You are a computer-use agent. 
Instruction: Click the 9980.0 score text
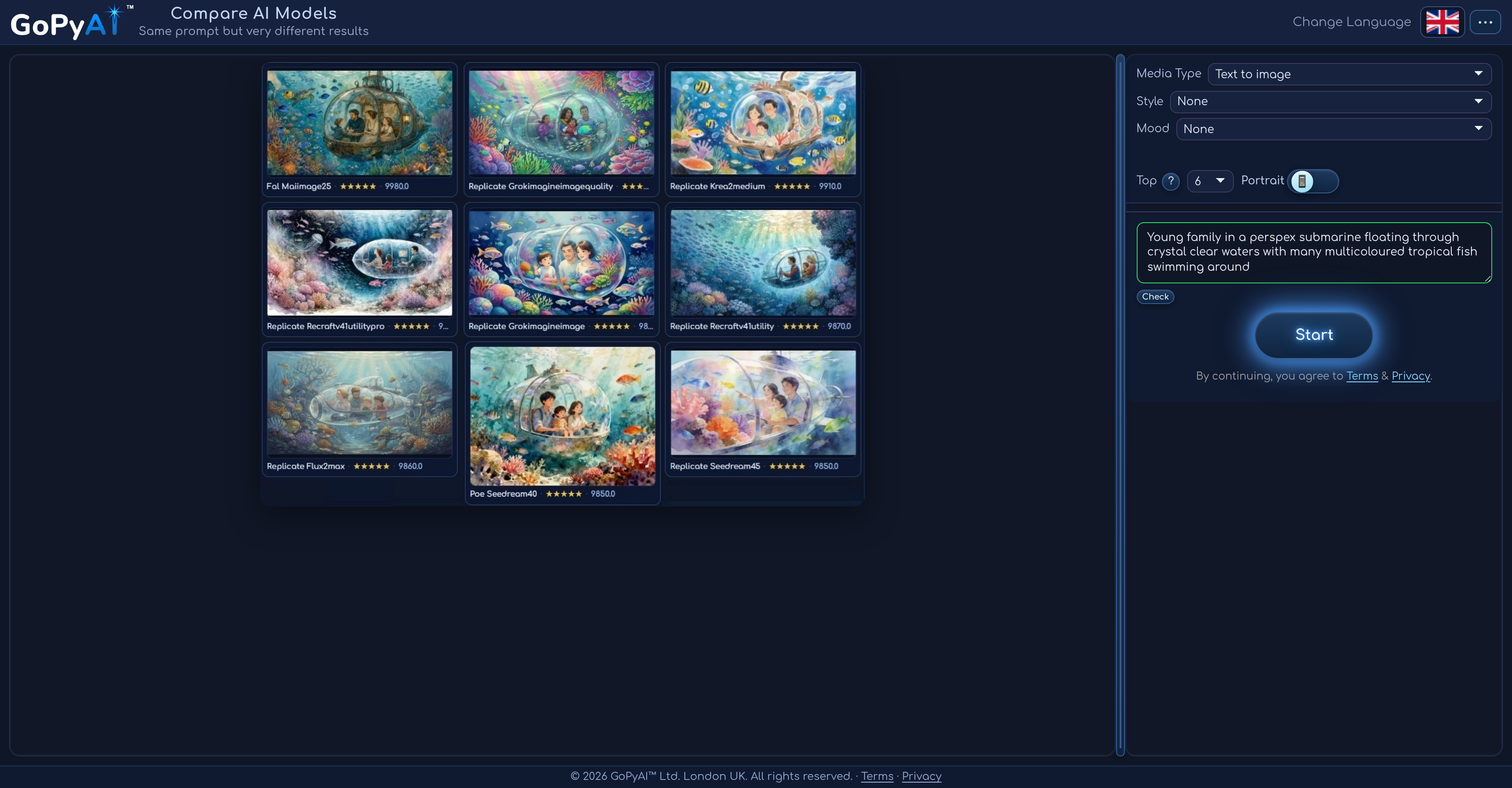click(x=397, y=187)
